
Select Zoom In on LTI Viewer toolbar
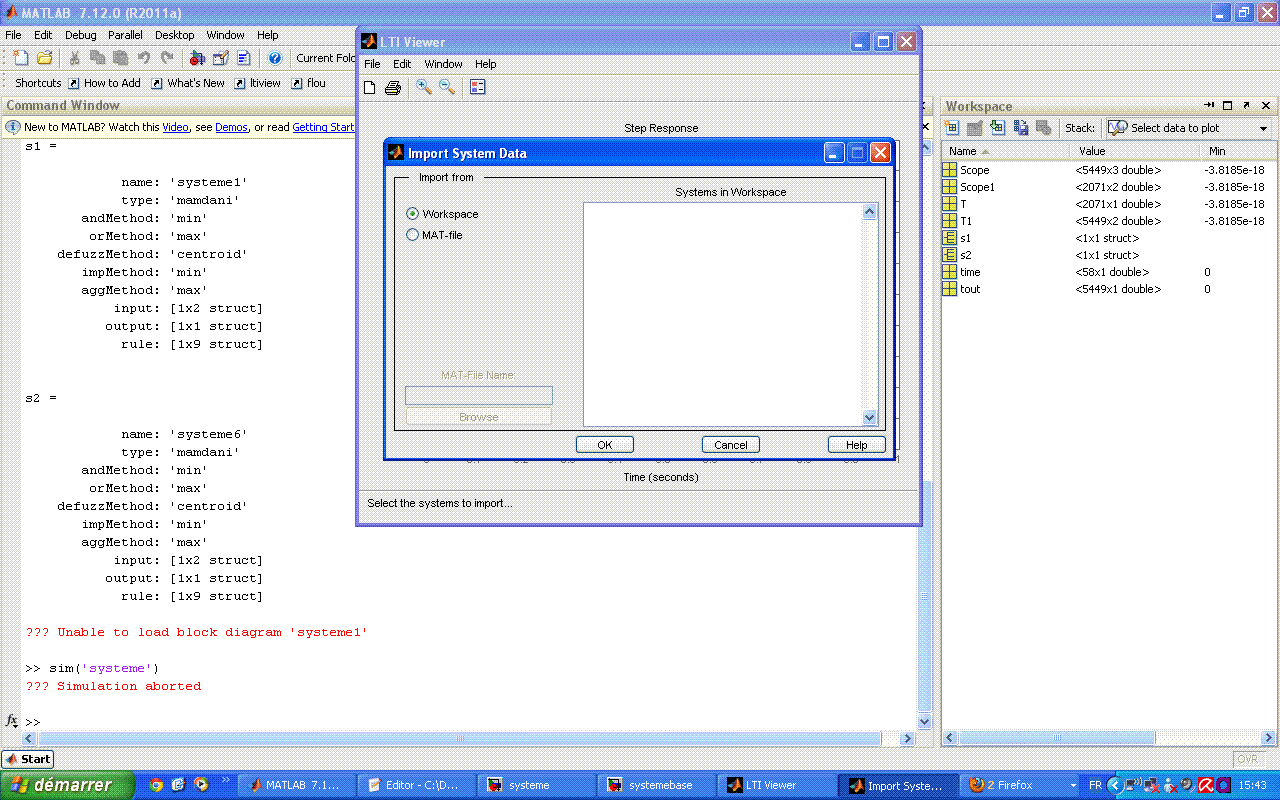[422, 87]
